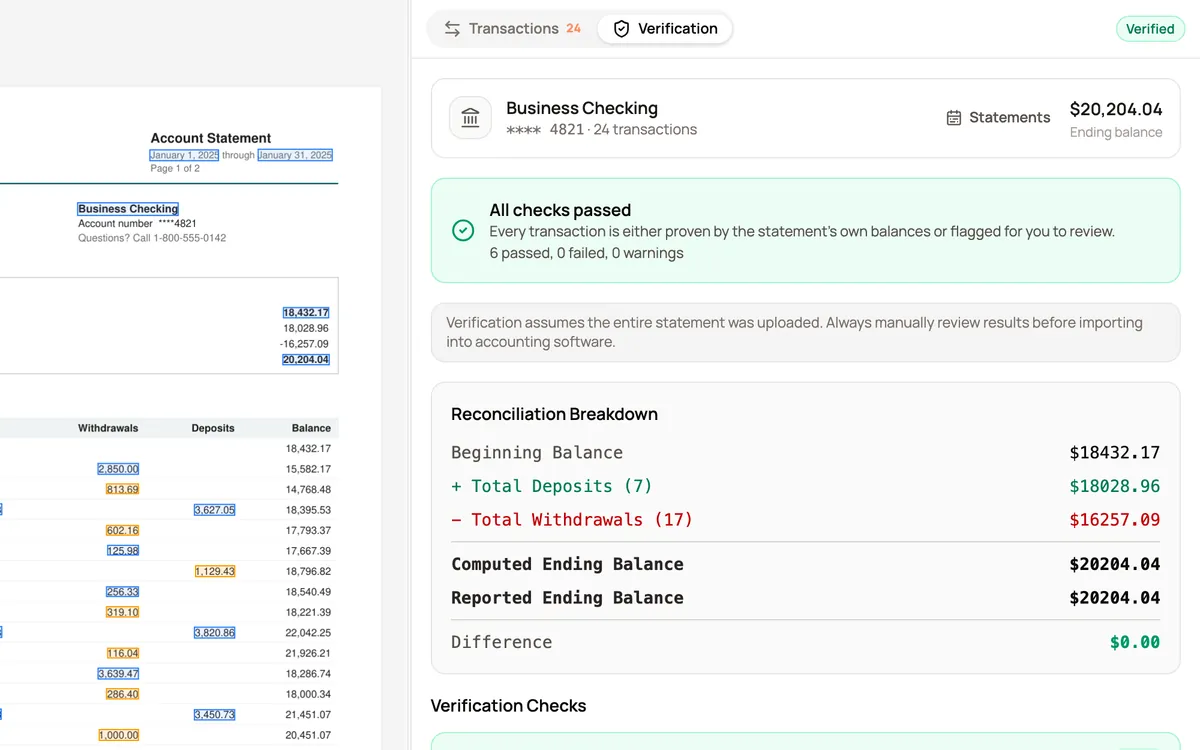Select withdrawal amount 1,000.00
The image size is (1200, 750).
118,735
